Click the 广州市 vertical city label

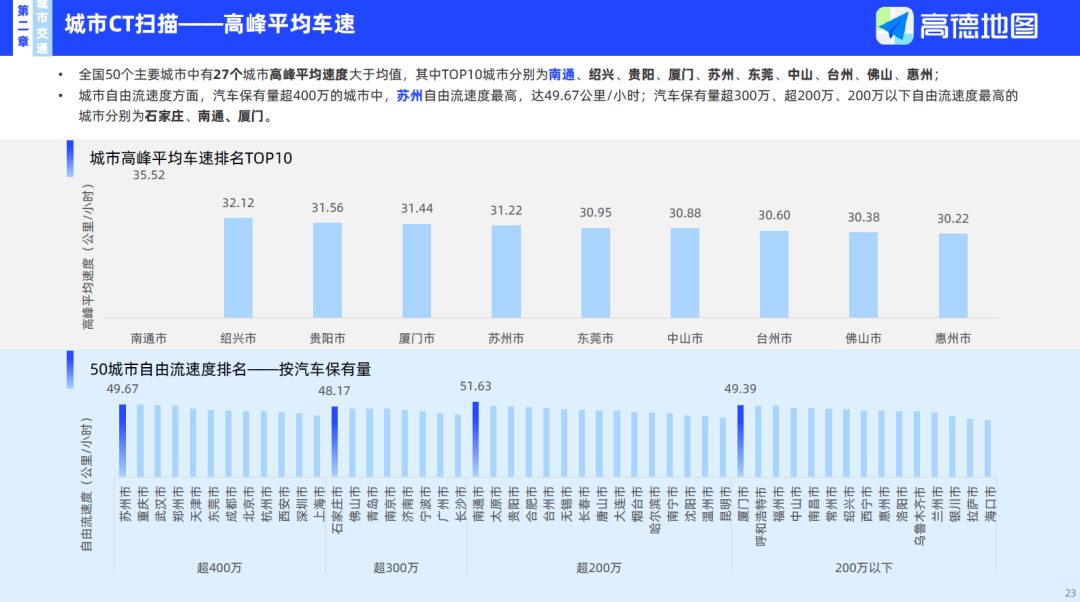coord(443,504)
